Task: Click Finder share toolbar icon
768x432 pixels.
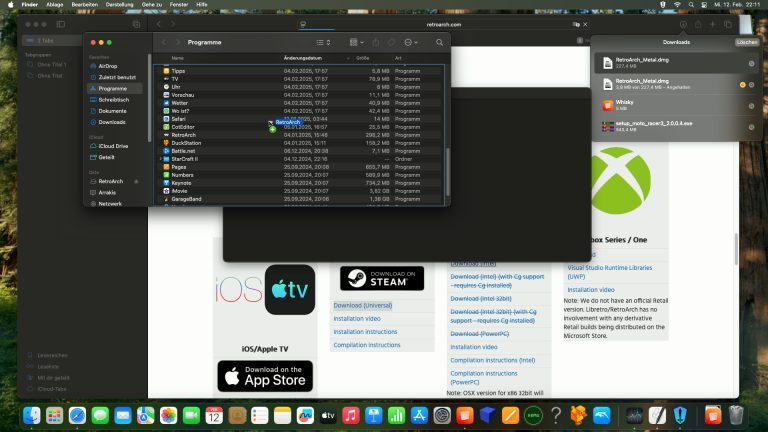Action: [376, 43]
